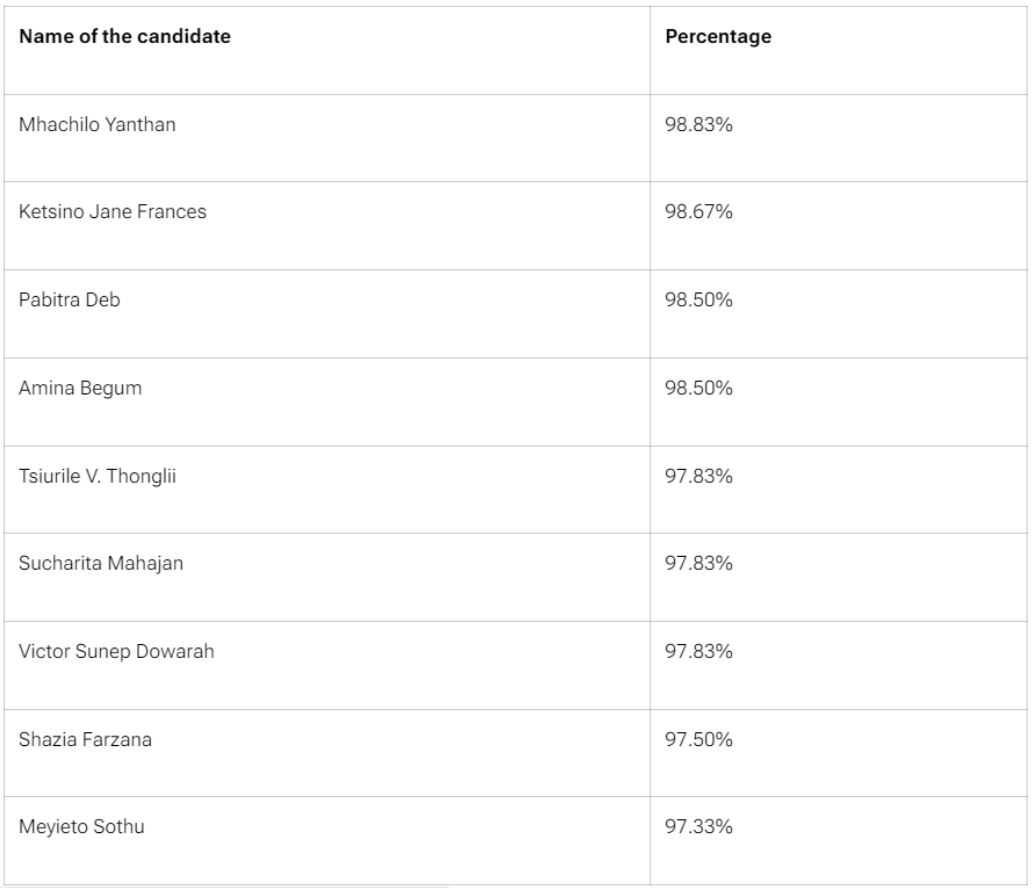The width and height of the screenshot is (1035, 888).
Task: Select the 98.67% percentage cell
Action: pos(699,212)
